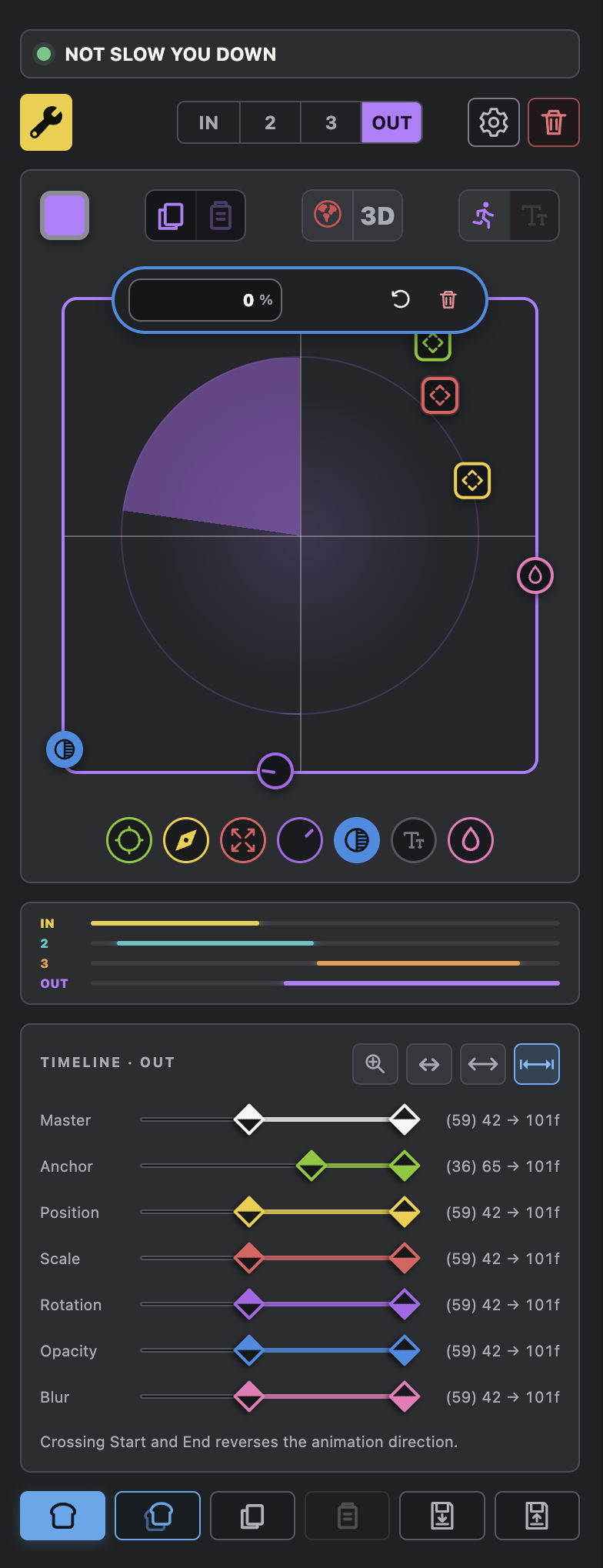Click the clipboard paste icon in the top toolbar
This screenshot has height=1568, width=603.
(221, 215)
